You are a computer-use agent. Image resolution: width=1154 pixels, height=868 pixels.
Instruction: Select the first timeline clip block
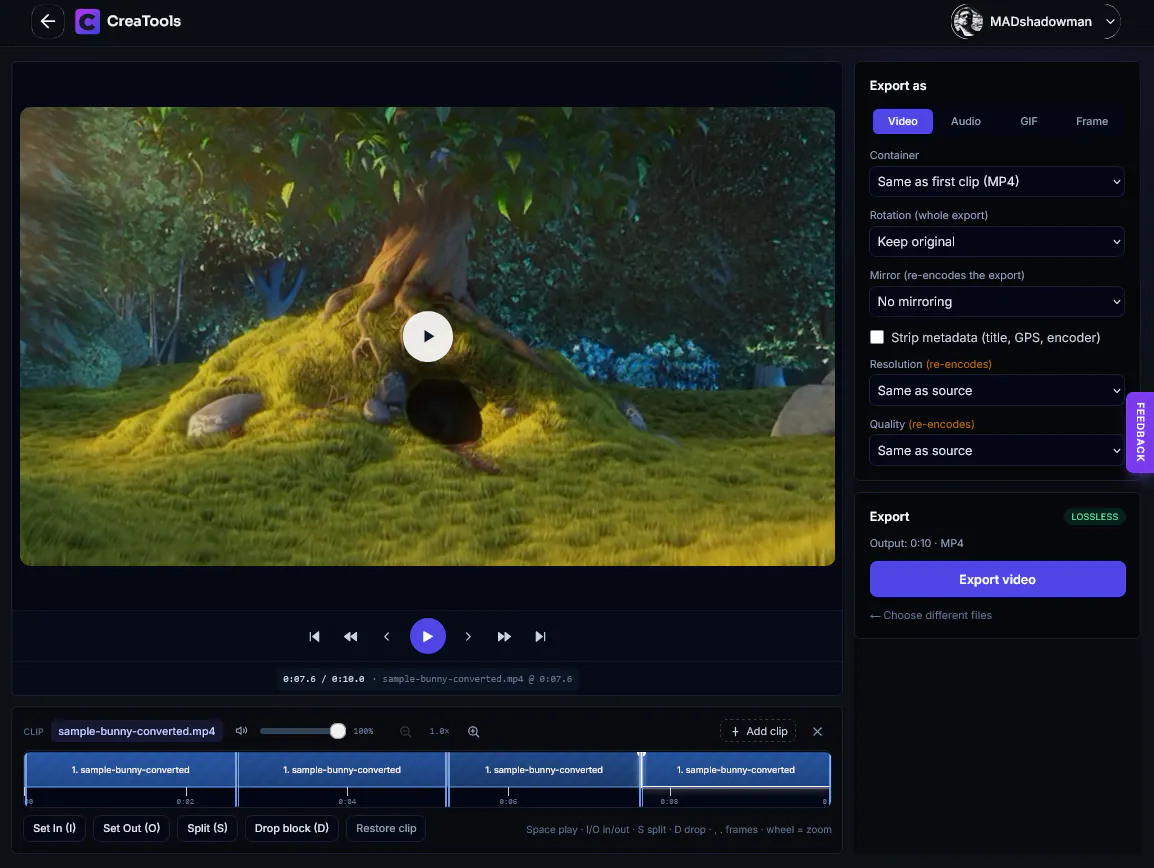click(x=130, y=770)
